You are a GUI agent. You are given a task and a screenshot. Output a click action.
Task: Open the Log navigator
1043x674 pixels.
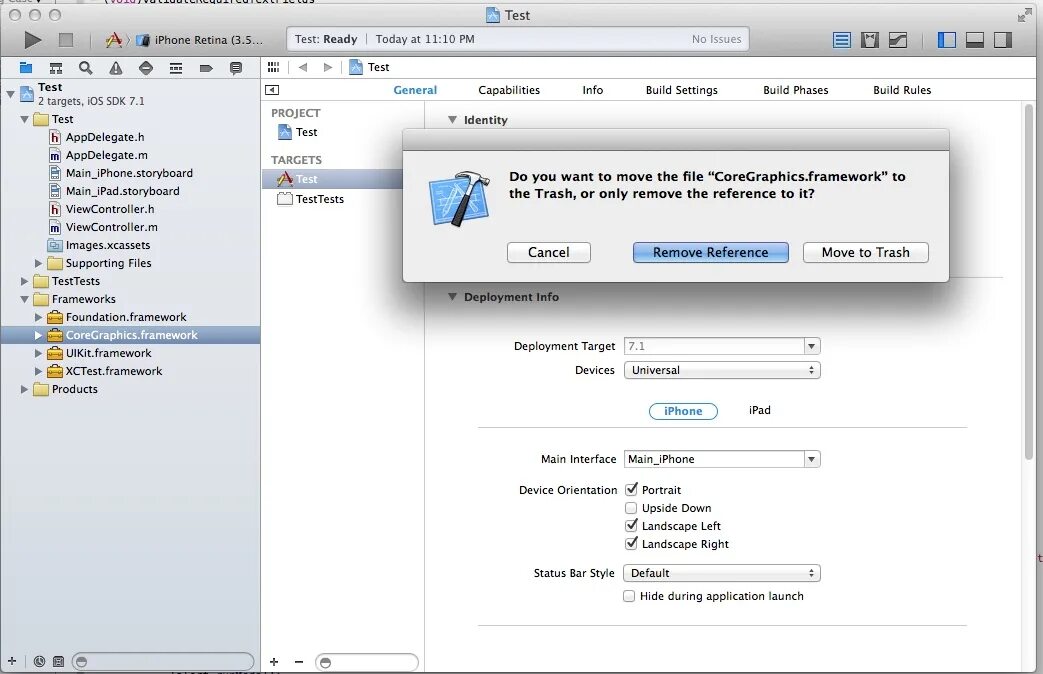tap(235, 67)
